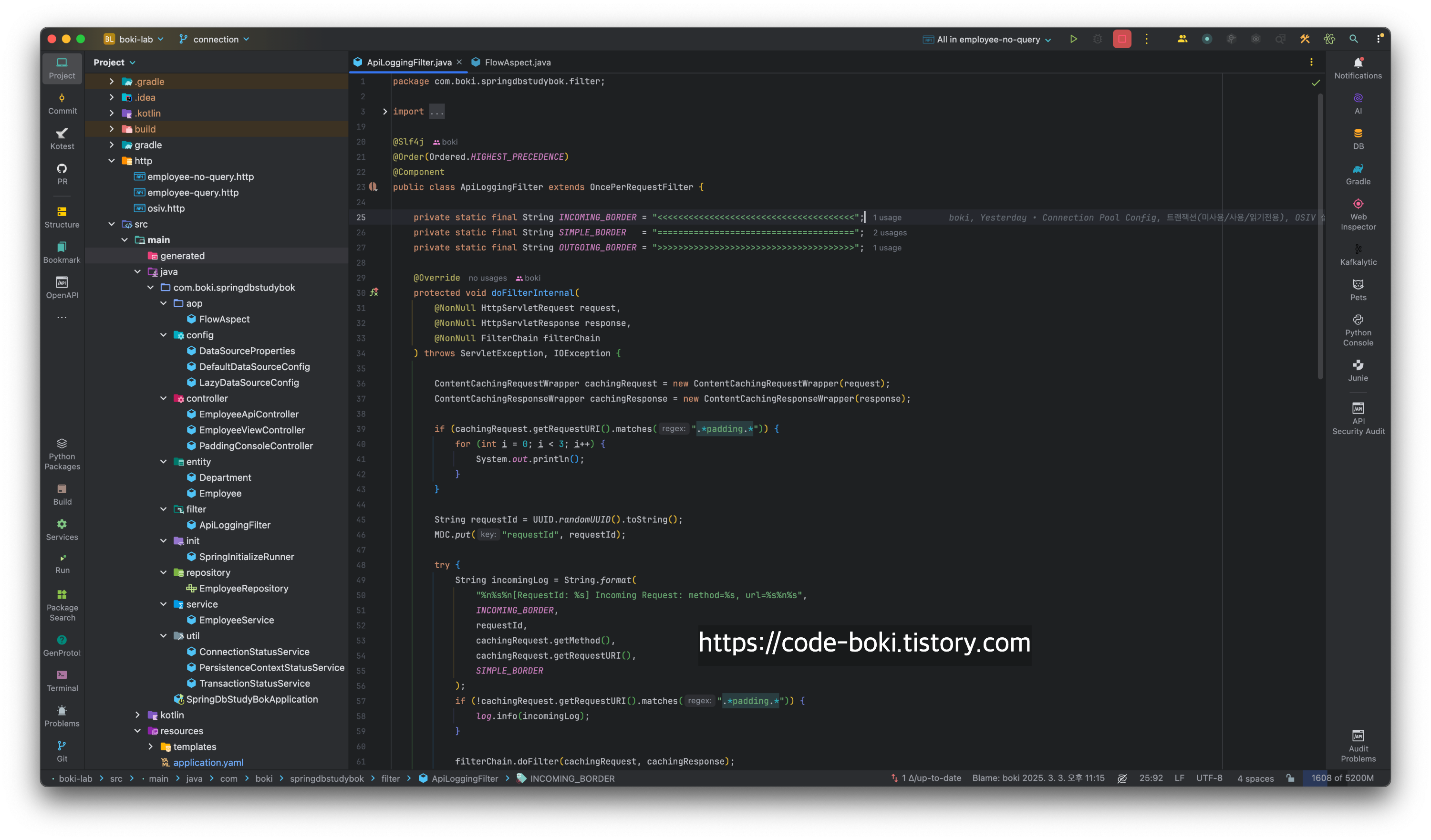
Task: Open the DB database panel
Action: 1358,139
